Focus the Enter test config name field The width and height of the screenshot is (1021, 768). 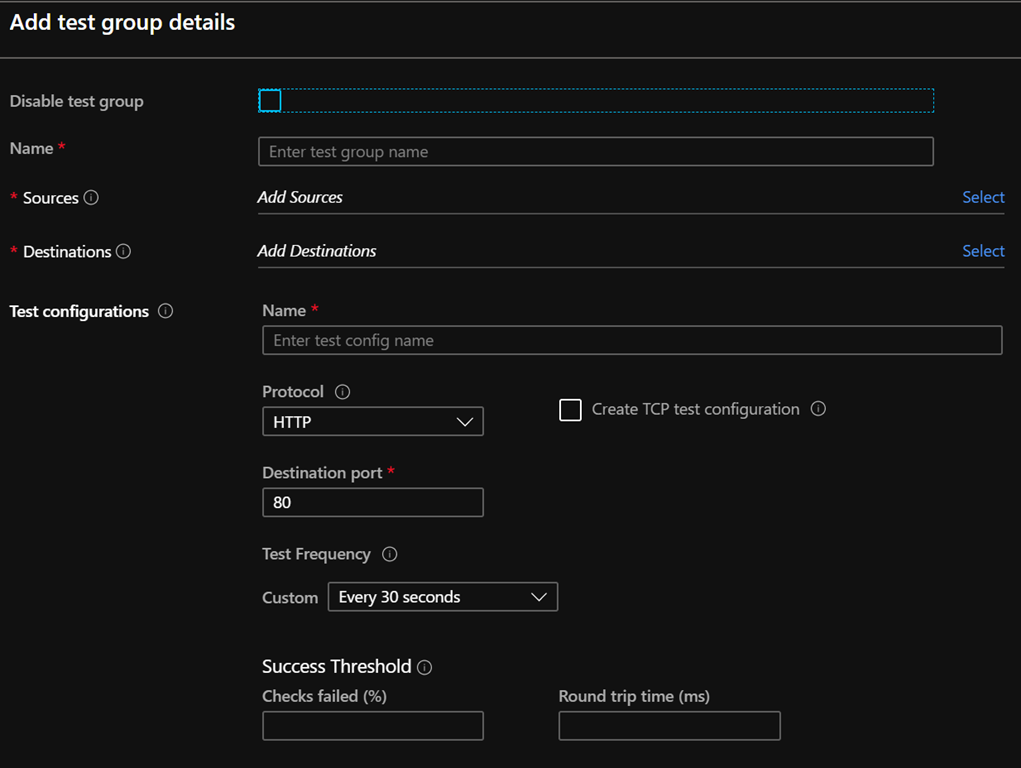click(x=631, y=341)
